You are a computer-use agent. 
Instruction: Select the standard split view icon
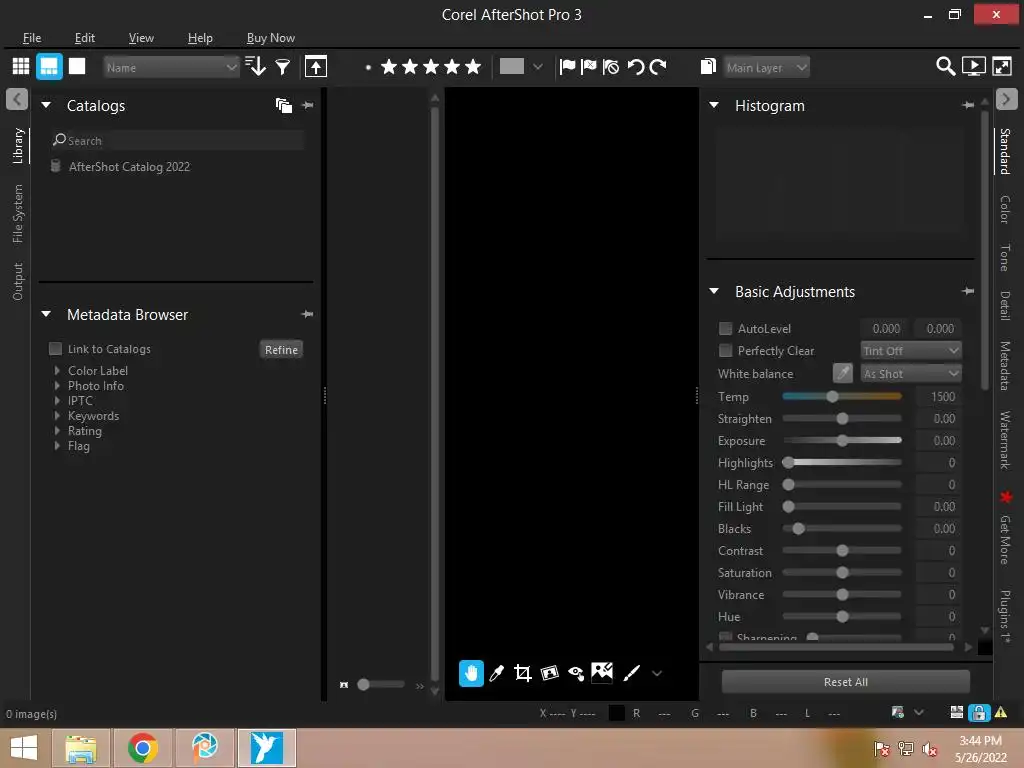point(49,67)
